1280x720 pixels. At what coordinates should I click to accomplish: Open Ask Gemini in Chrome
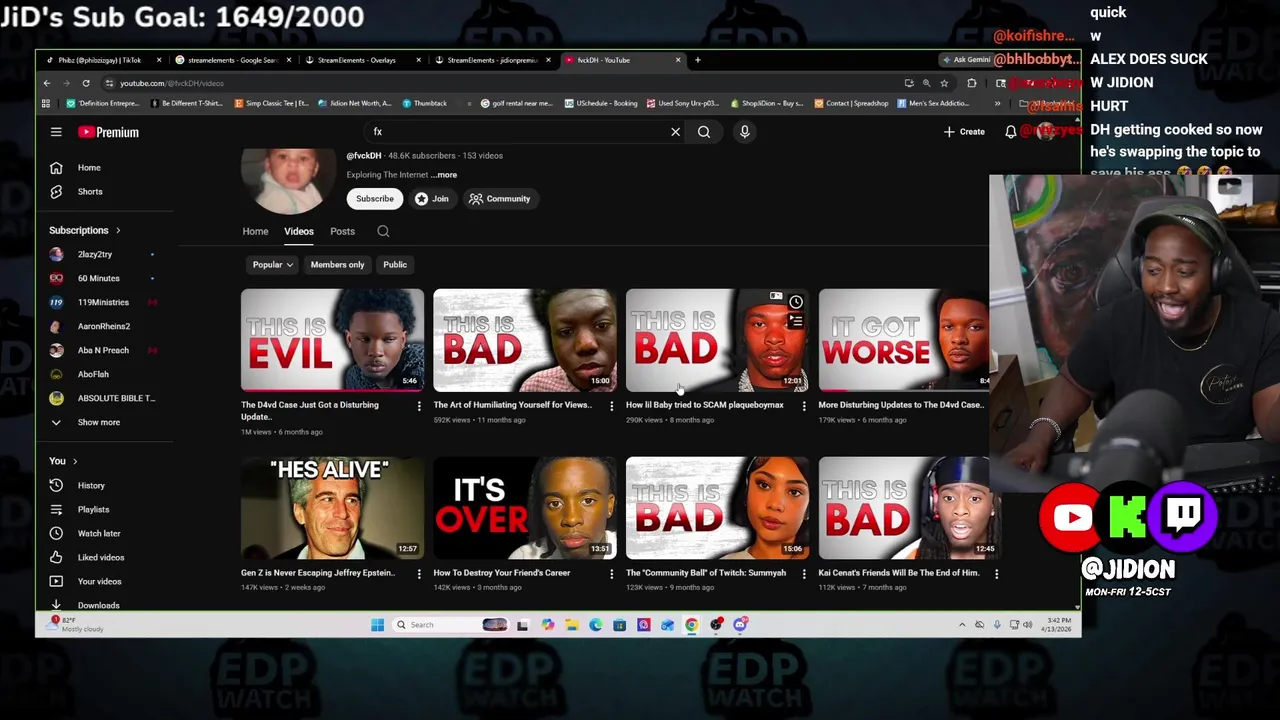pyautogui.click(x=966, y=60)
